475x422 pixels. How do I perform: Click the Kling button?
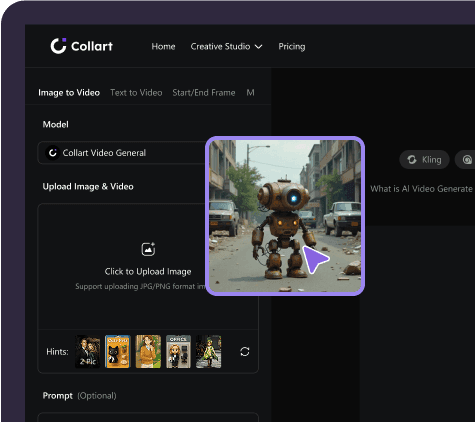[424, 160]
